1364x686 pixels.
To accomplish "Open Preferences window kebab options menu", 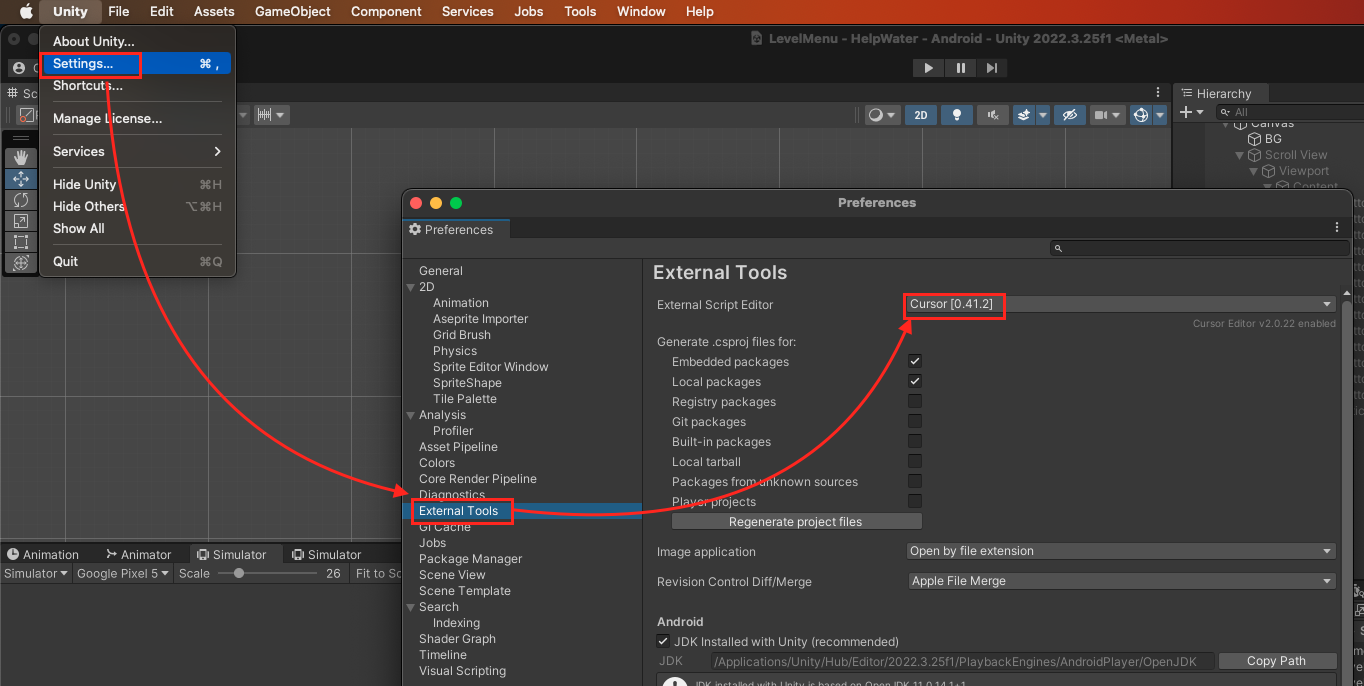I will (1338, 228).
